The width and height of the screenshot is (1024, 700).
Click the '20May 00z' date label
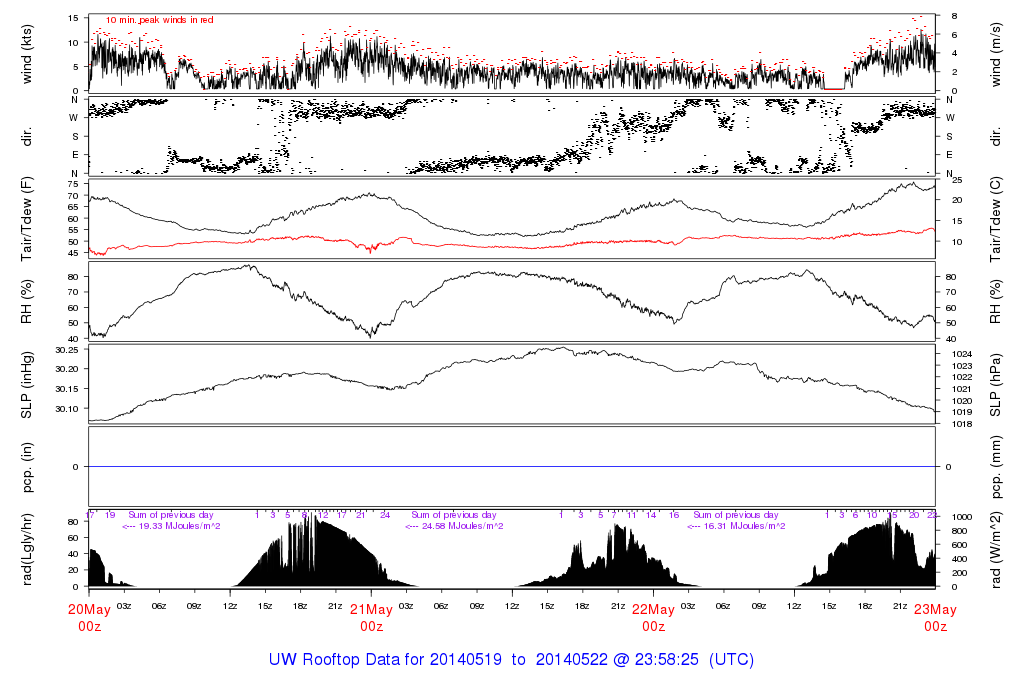coord(89,617)
